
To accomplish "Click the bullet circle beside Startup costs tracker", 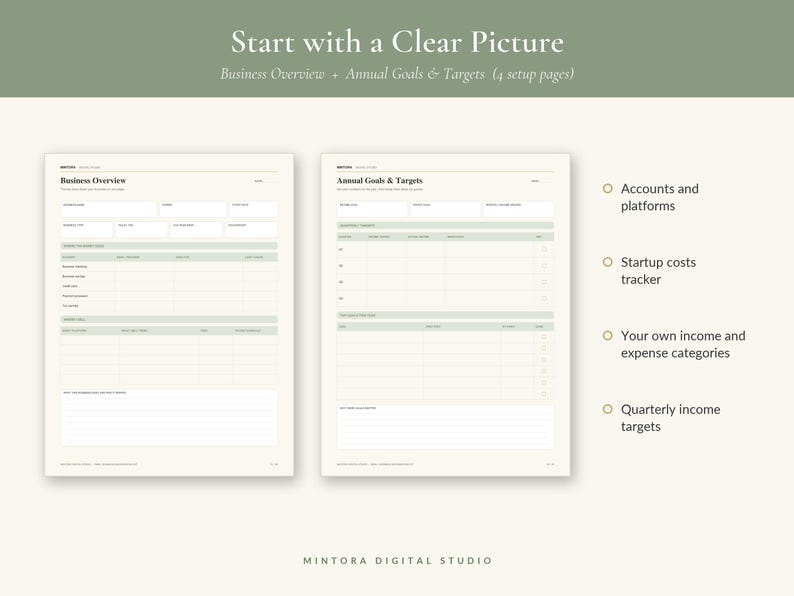I will tap(608, 262).
